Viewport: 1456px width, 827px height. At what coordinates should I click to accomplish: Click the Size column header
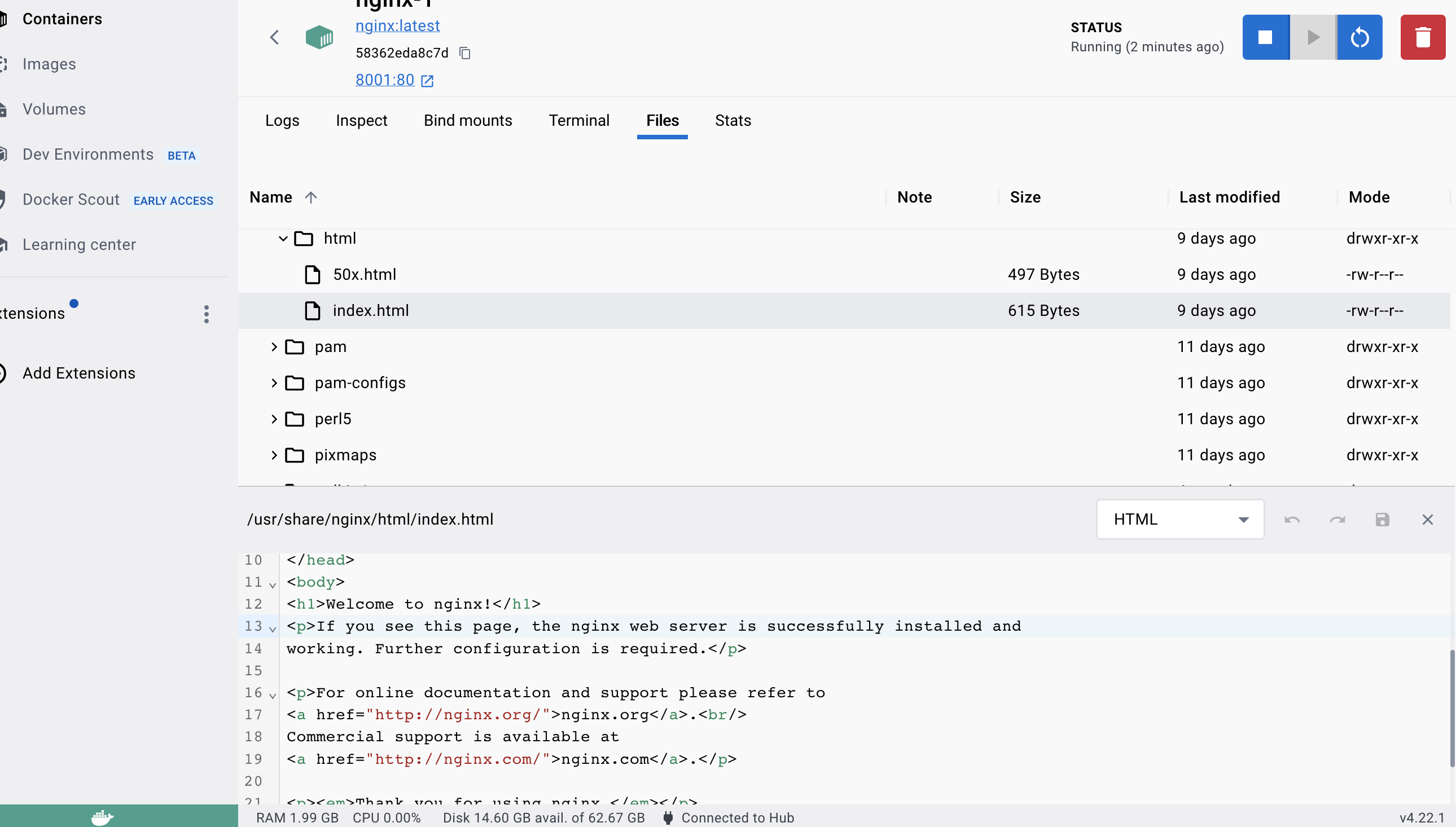point(1025,197)
